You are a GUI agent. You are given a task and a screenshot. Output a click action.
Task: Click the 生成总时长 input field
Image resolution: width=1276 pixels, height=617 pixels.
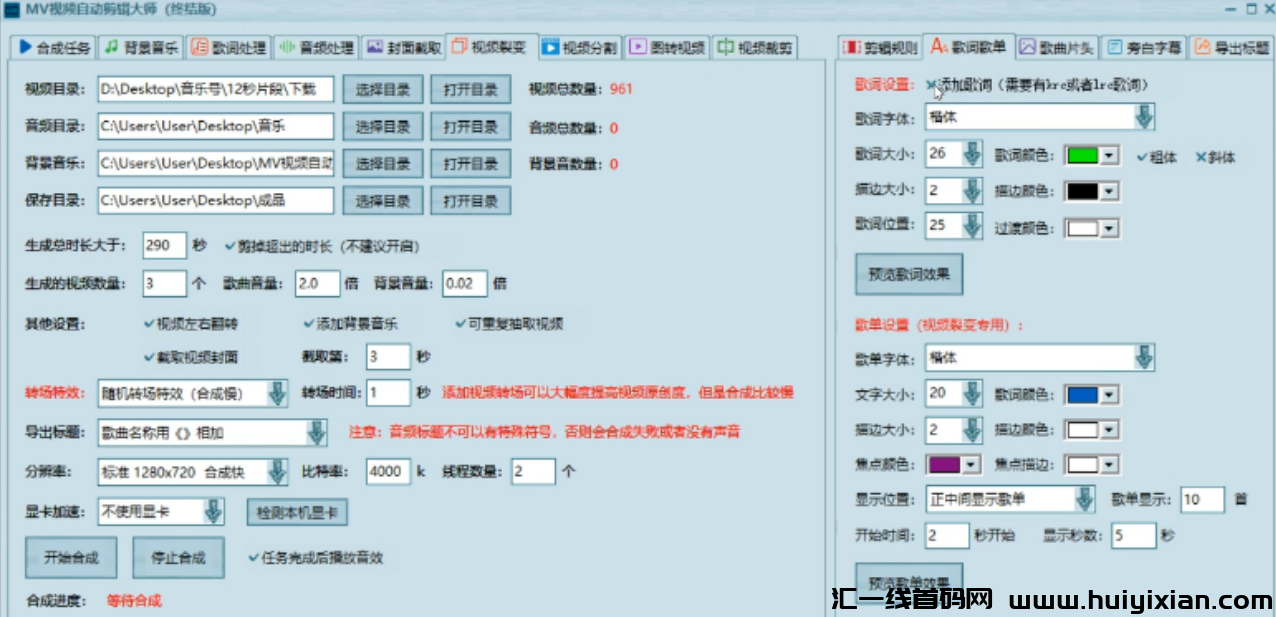[x=163, y=243]
